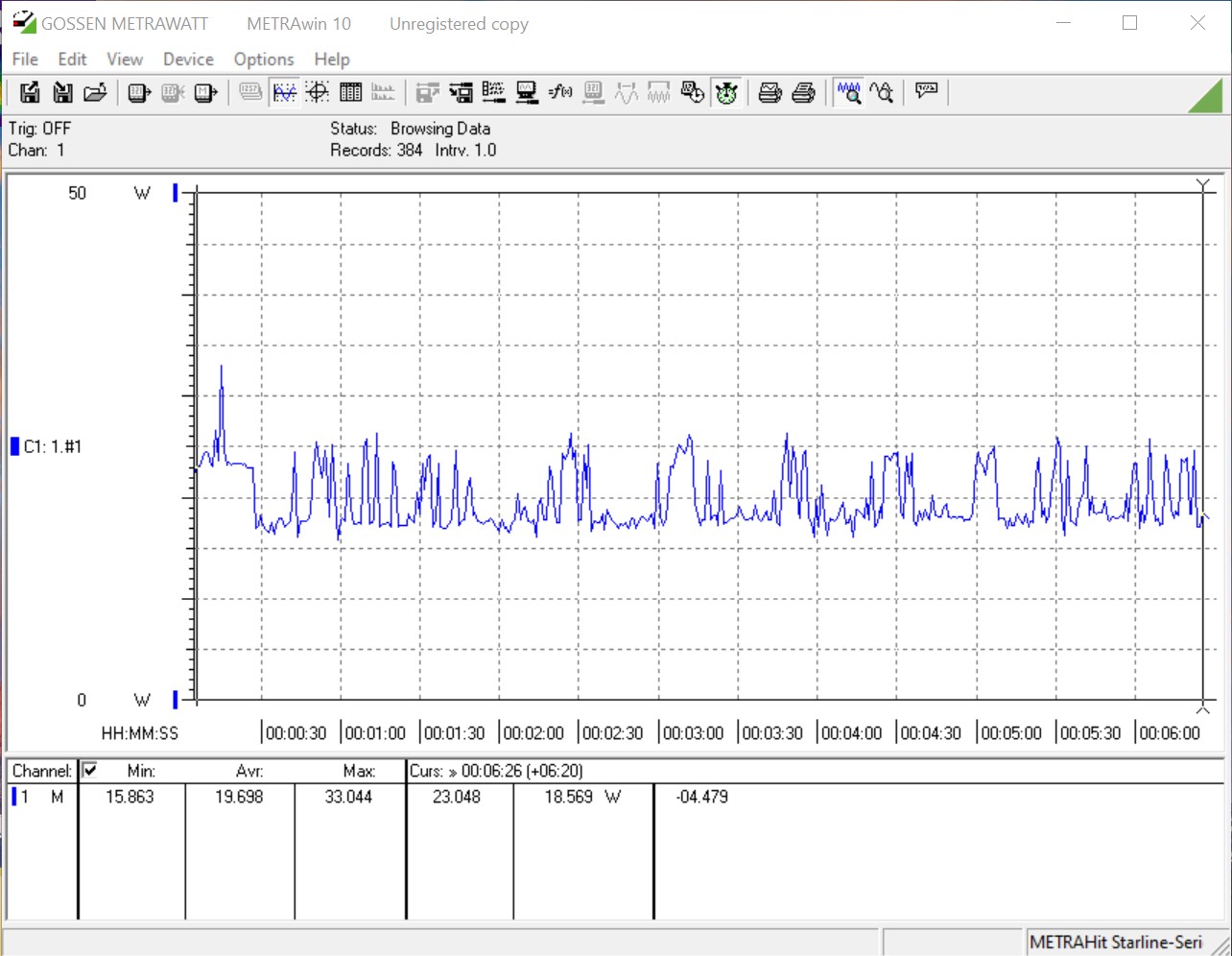The width and height of the screenshot is (1232, 956).
Task: Click the first meter display icon with arrow
Action: (x=140, y=92)
